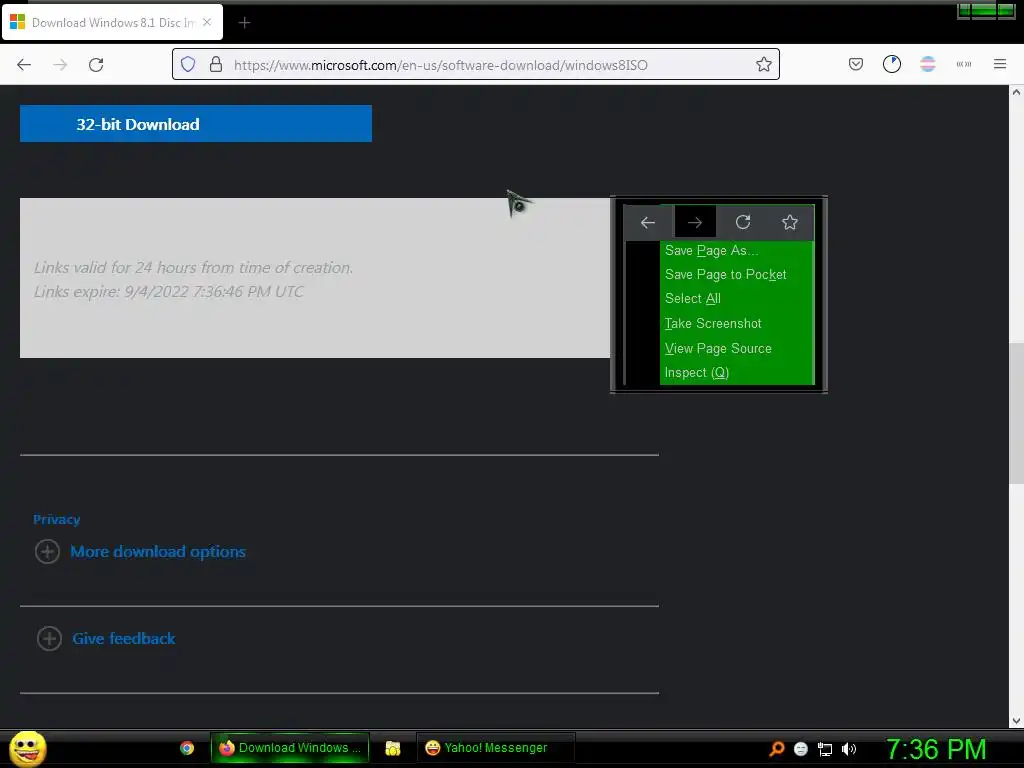The image size is (1024, 768).
Task: Close the Download Windows 8.1 tab
Action: [x=207, y=22]
